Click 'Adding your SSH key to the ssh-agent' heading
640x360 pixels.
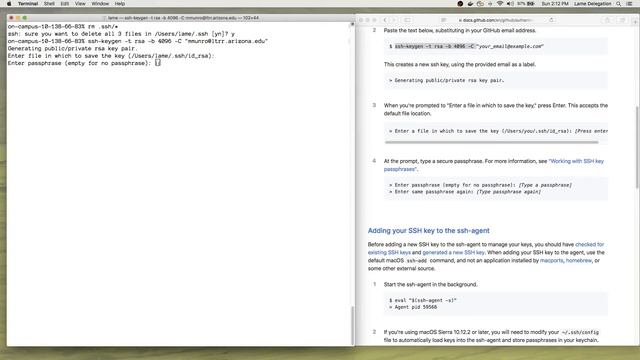(x=429, y=231)
